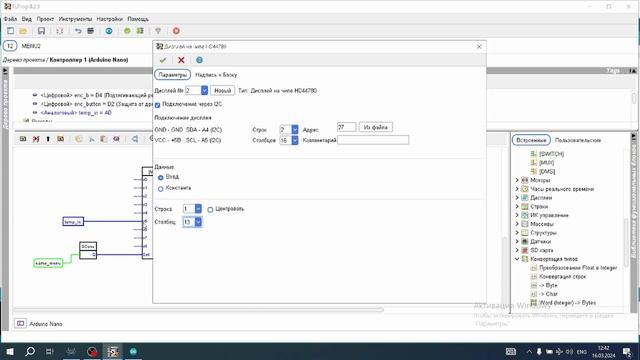Open the Столбец column dropdown
This screenshot has height=360, width=640.
[x=198, y=222]
